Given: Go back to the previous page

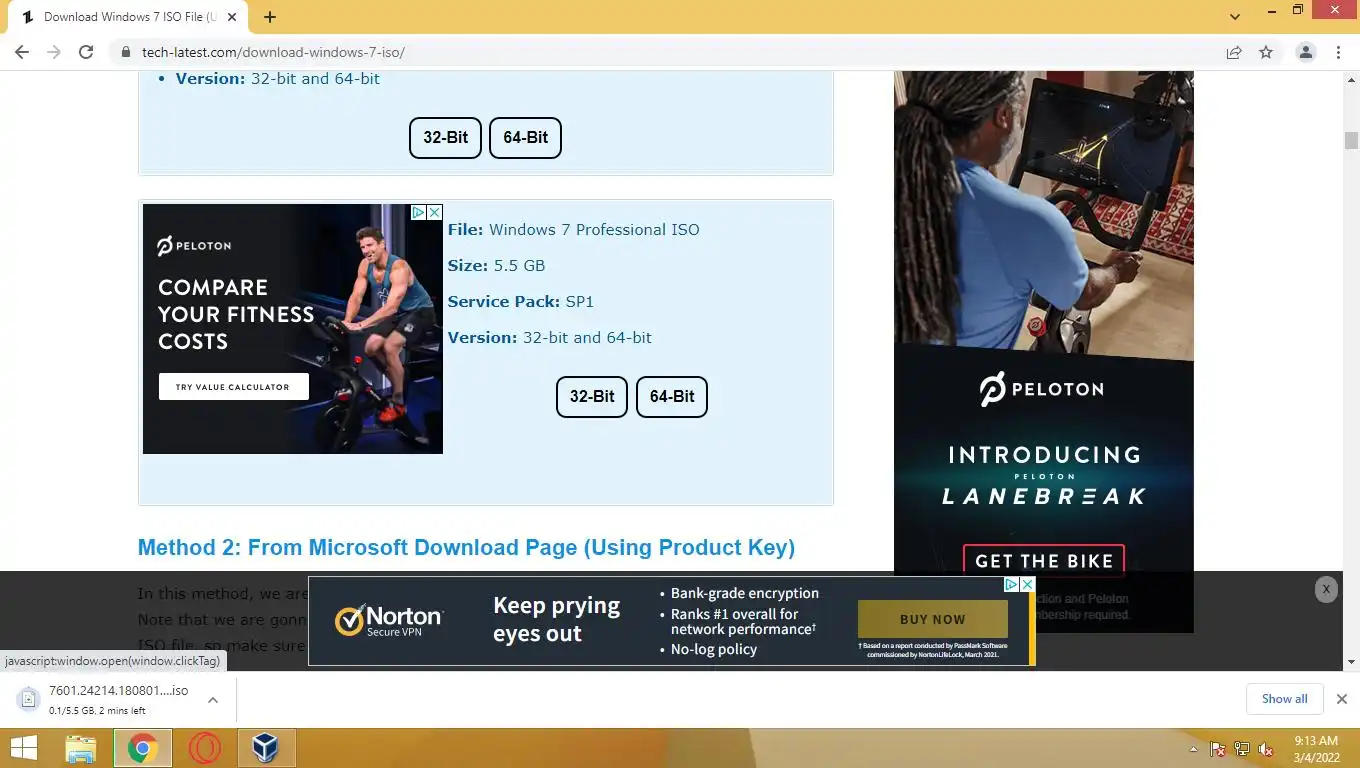Looking at the screenshot, I should (22, 52).
